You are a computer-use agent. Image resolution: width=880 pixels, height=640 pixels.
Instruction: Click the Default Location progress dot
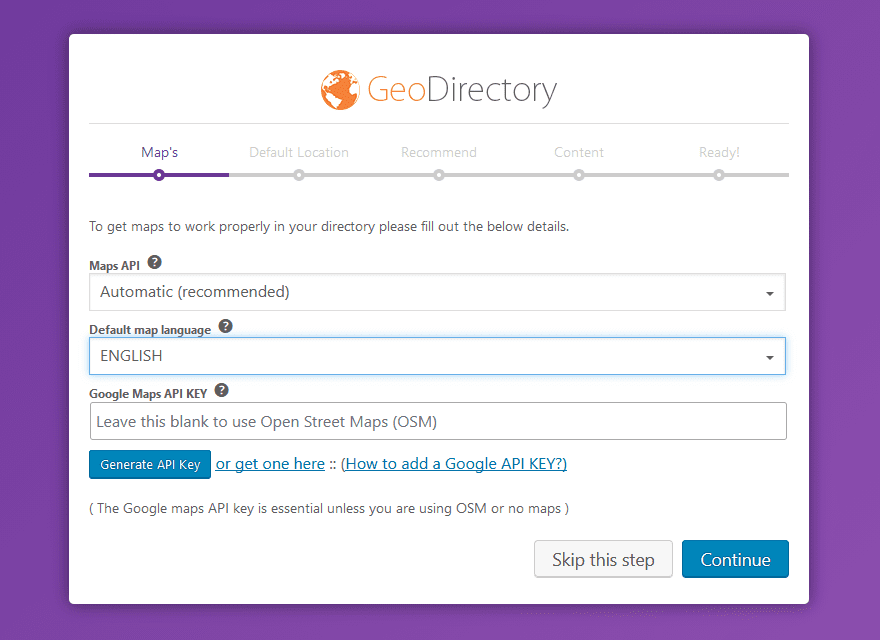coord(299,174)
